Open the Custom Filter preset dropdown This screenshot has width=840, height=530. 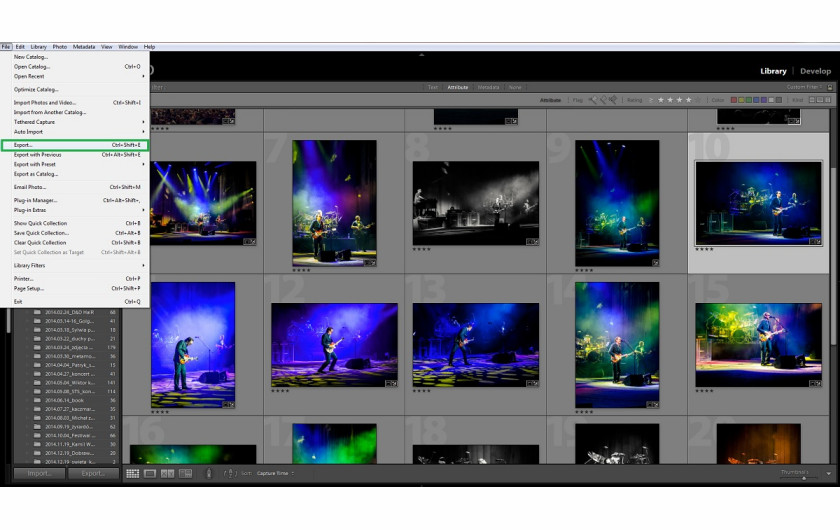pyautogui.click(x=805, y=87)
